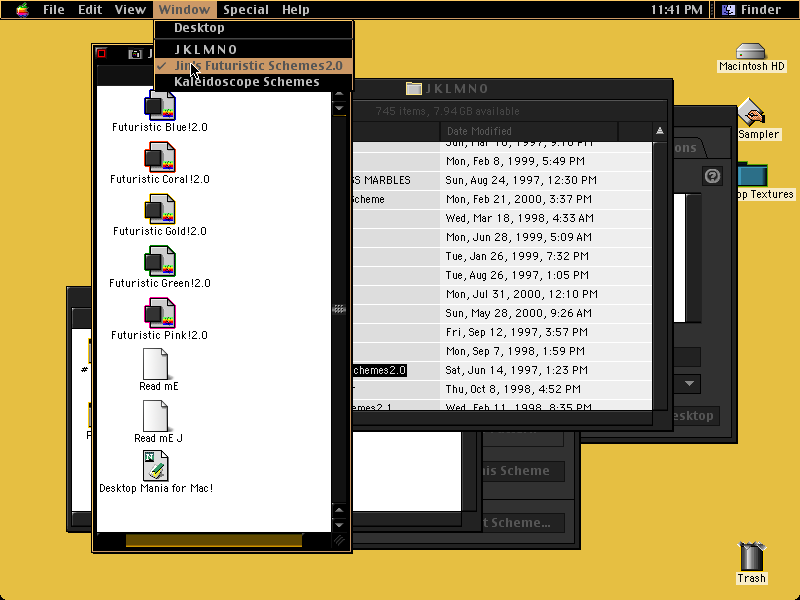Select the Trash icon

coord(751,557)
